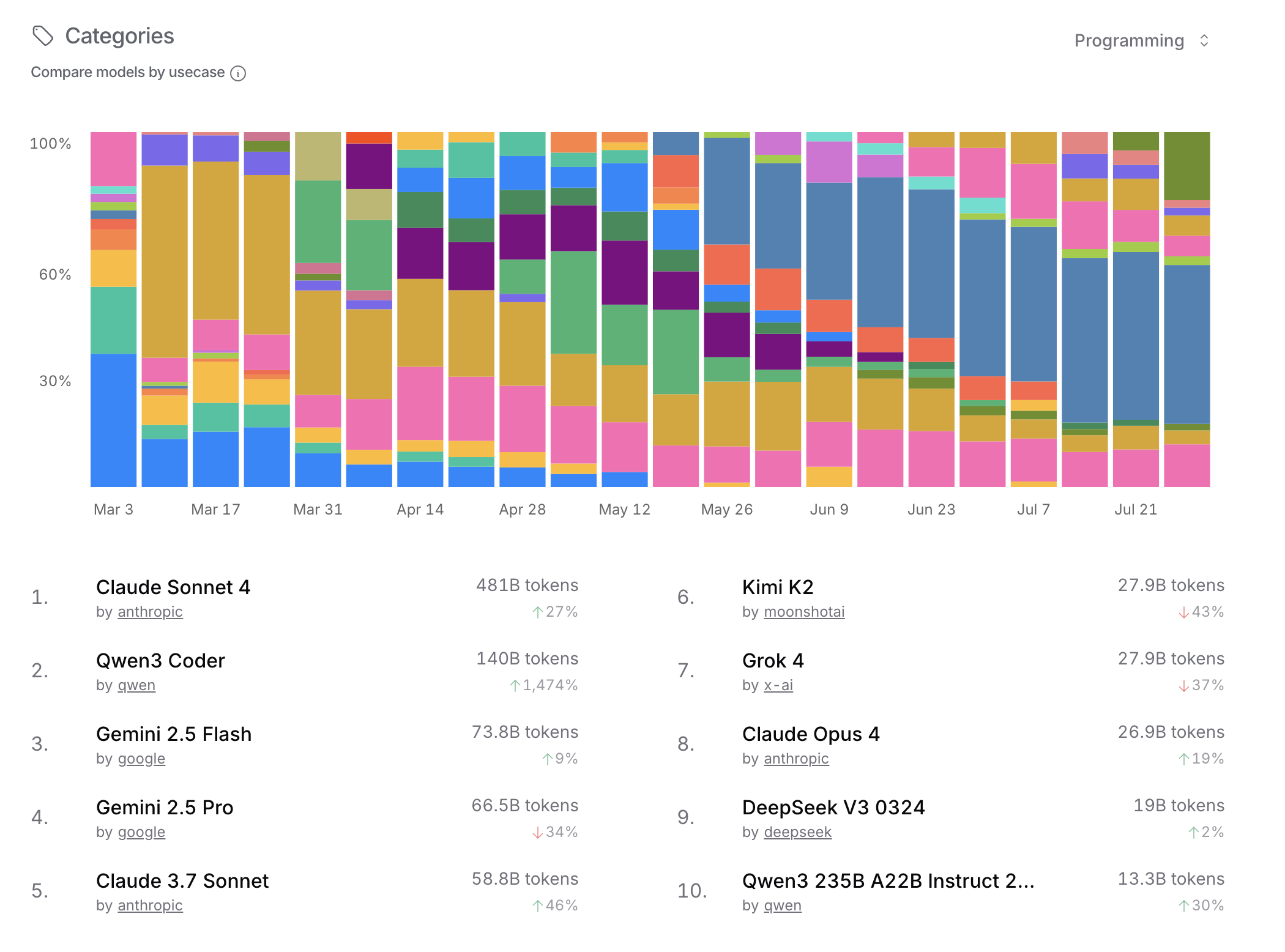The image size is (1285, 952).
Task: Click the 'Compare models by usecase' text
Action: (x=128, y=72)
